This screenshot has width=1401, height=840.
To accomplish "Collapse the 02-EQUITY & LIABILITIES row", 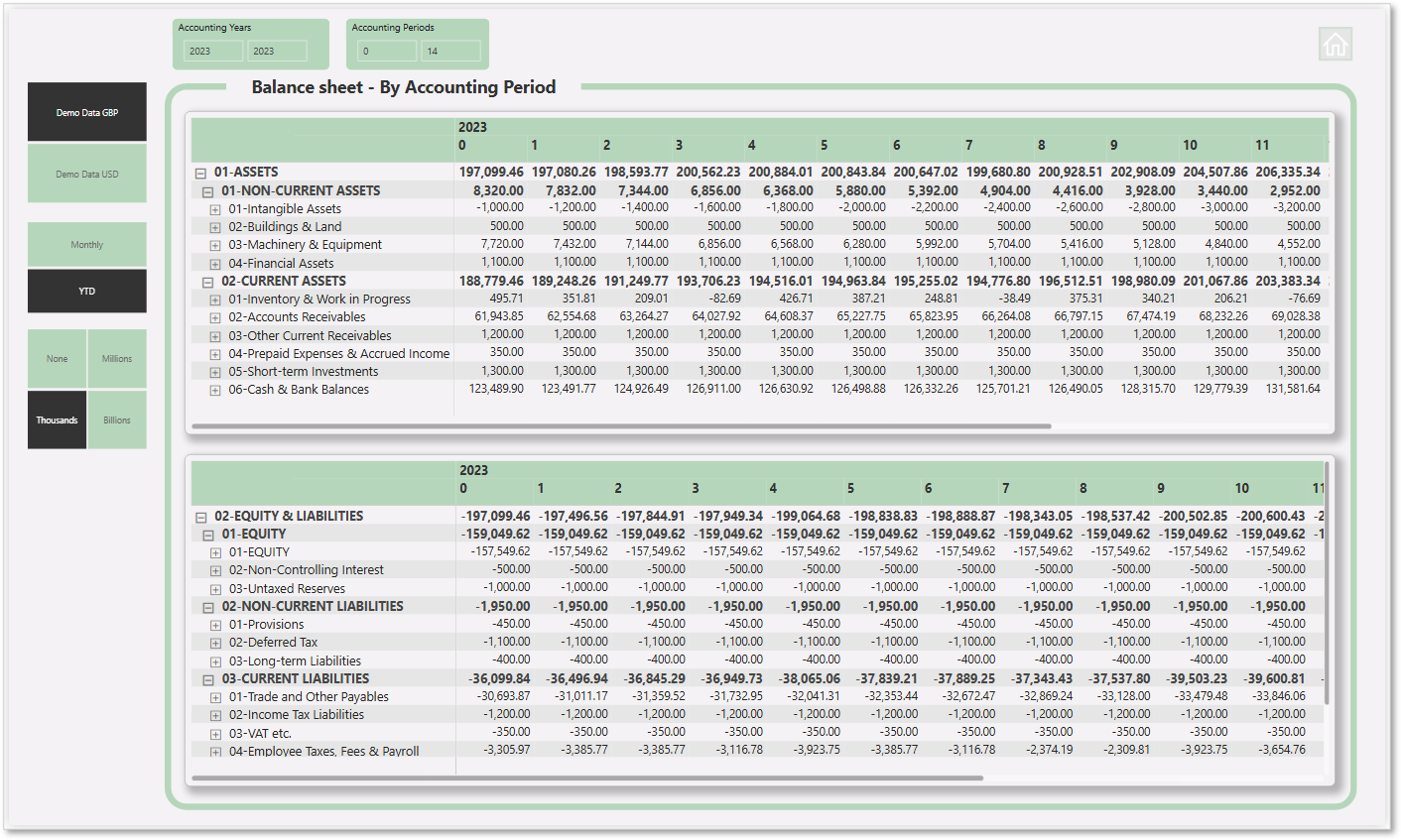I will tap(201, 517).
